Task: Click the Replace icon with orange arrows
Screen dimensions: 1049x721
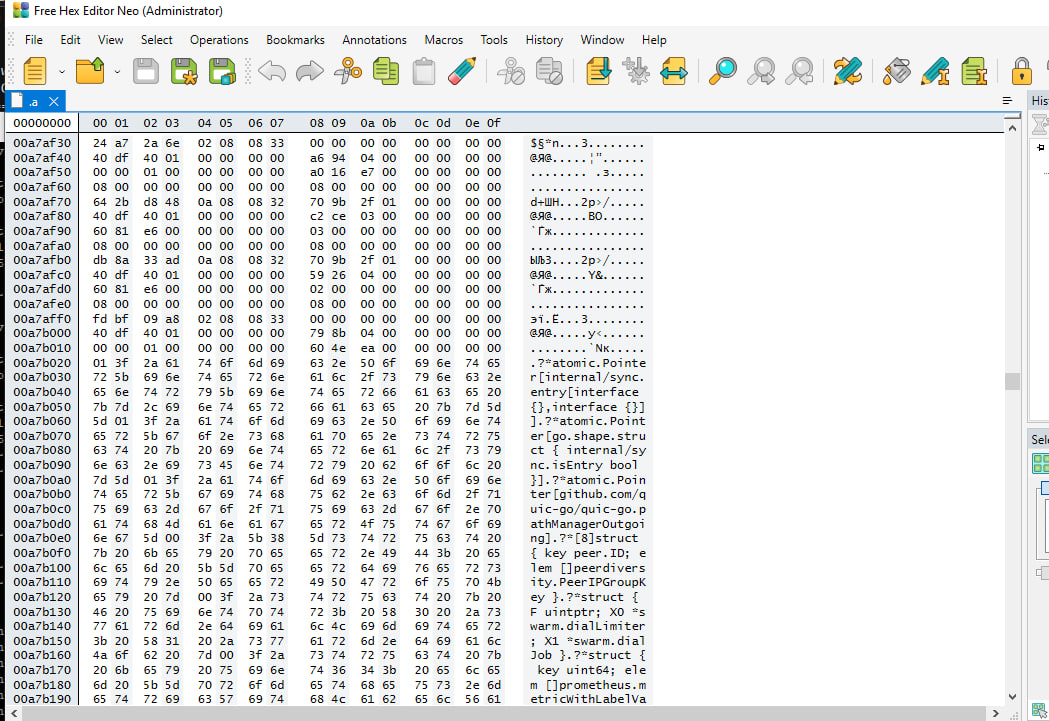Action: point(847,71)
